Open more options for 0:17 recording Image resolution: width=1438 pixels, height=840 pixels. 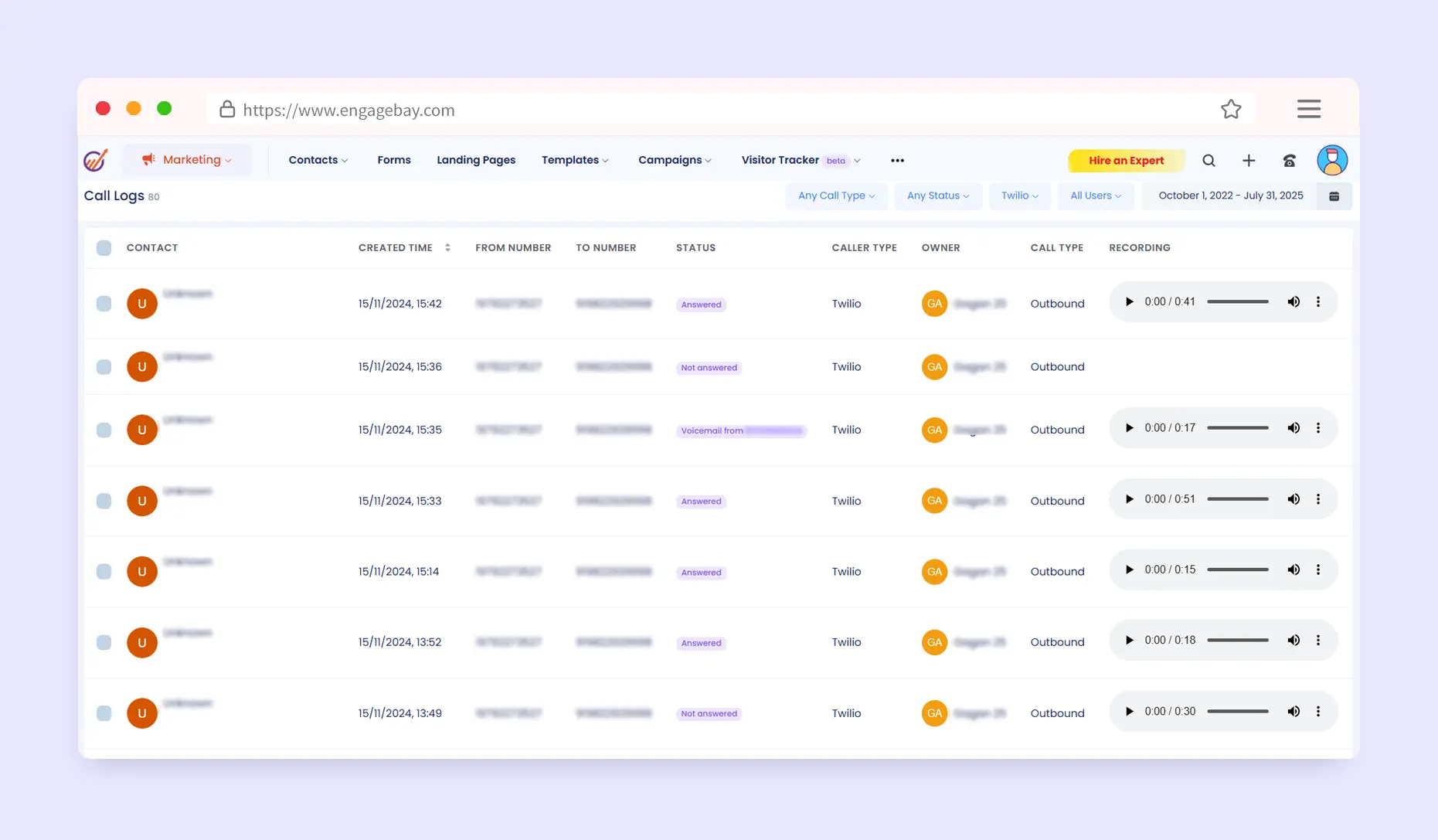1318,428
